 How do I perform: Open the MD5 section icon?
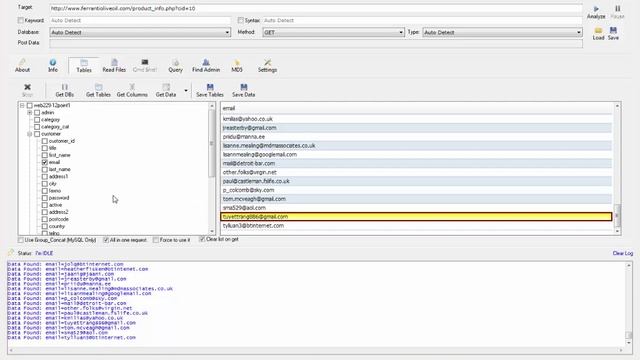pyautogui.click(x=237, y=62)
